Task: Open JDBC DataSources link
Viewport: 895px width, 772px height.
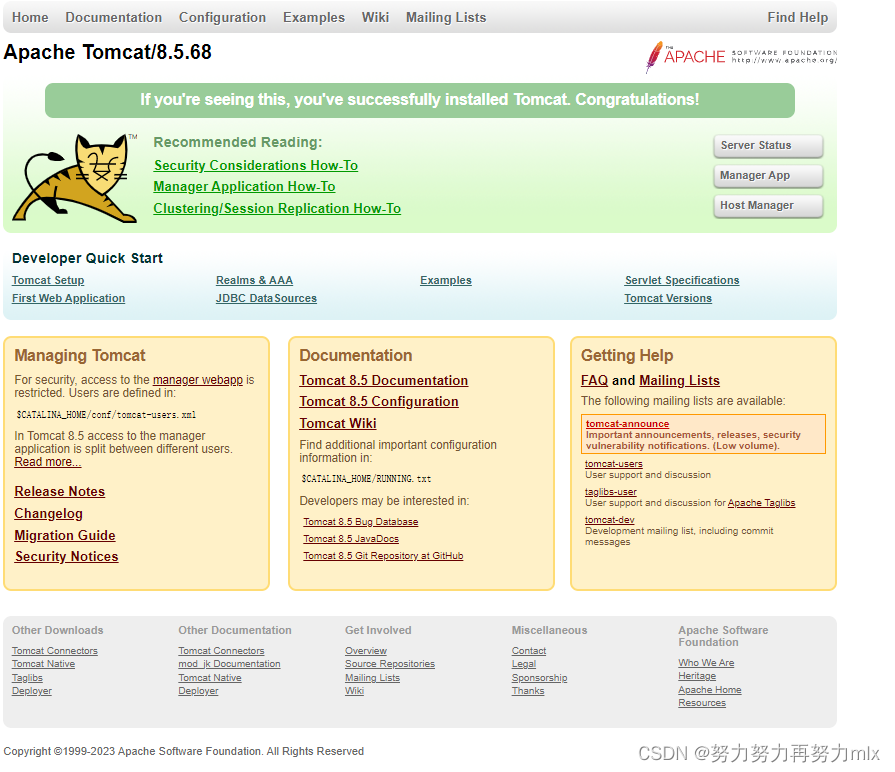Action: (x=267, y=298)
